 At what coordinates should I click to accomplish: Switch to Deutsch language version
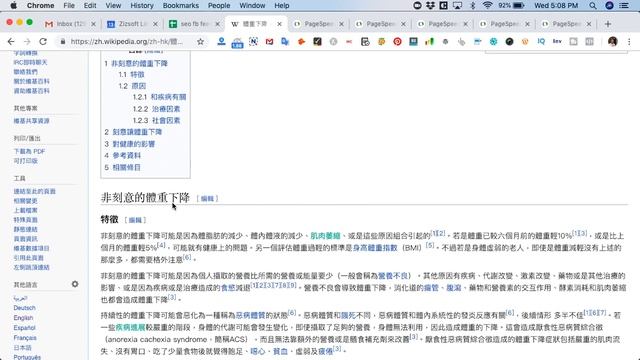point(24,308)
